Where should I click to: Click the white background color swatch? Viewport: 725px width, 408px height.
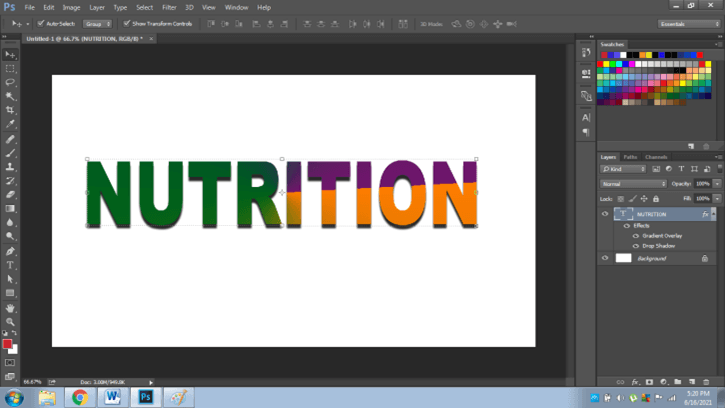[x=14, y=351]
